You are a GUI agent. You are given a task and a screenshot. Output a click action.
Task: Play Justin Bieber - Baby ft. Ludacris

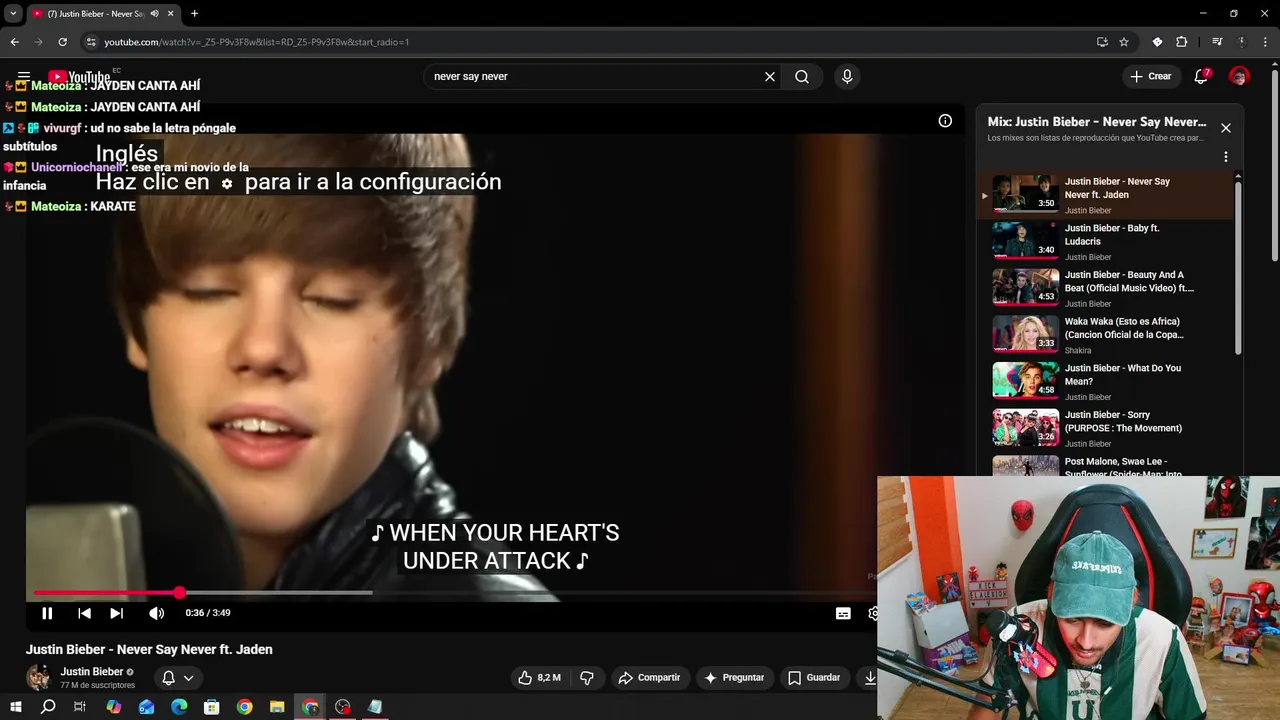1106,241
